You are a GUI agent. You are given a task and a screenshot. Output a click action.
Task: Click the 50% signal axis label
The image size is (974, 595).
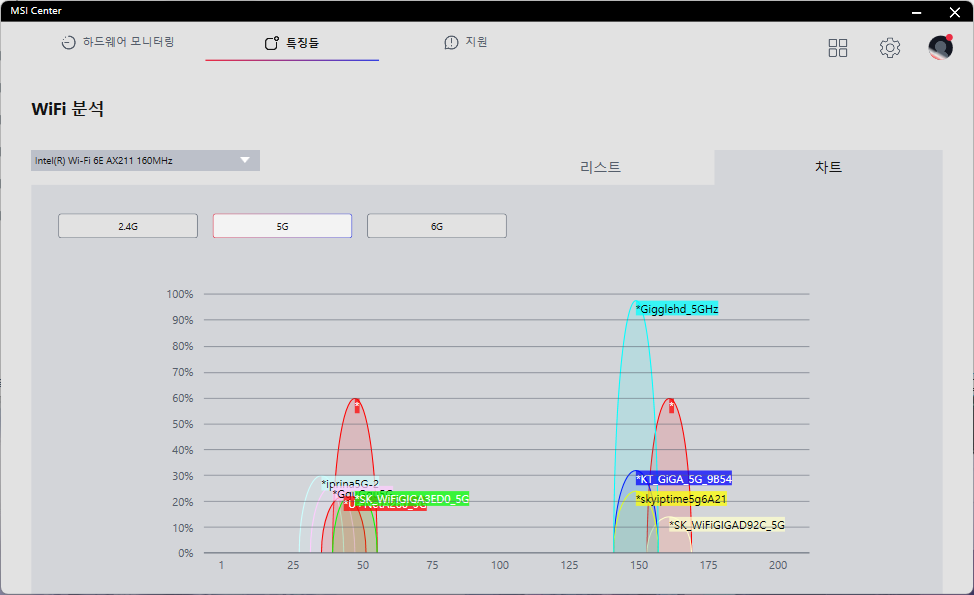(x=183, y=424)
